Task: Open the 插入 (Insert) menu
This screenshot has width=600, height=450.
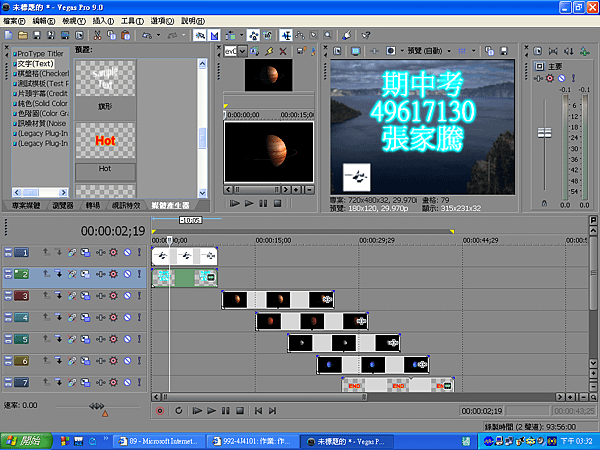Action: click(103, 21)
